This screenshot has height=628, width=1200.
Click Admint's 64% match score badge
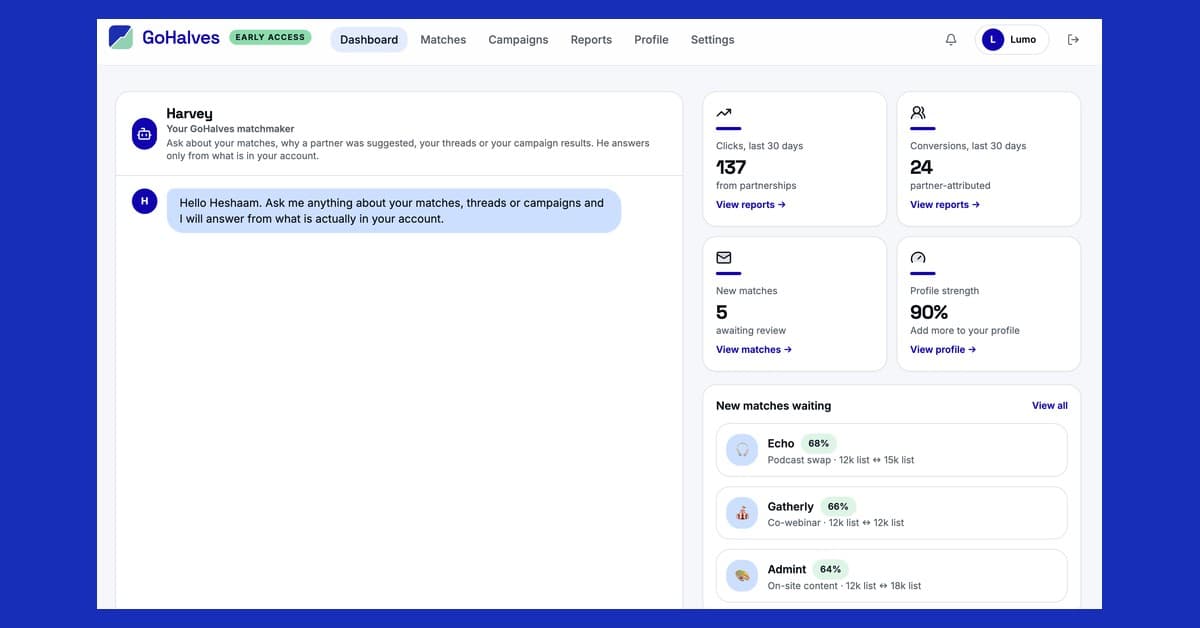[830, 569]
